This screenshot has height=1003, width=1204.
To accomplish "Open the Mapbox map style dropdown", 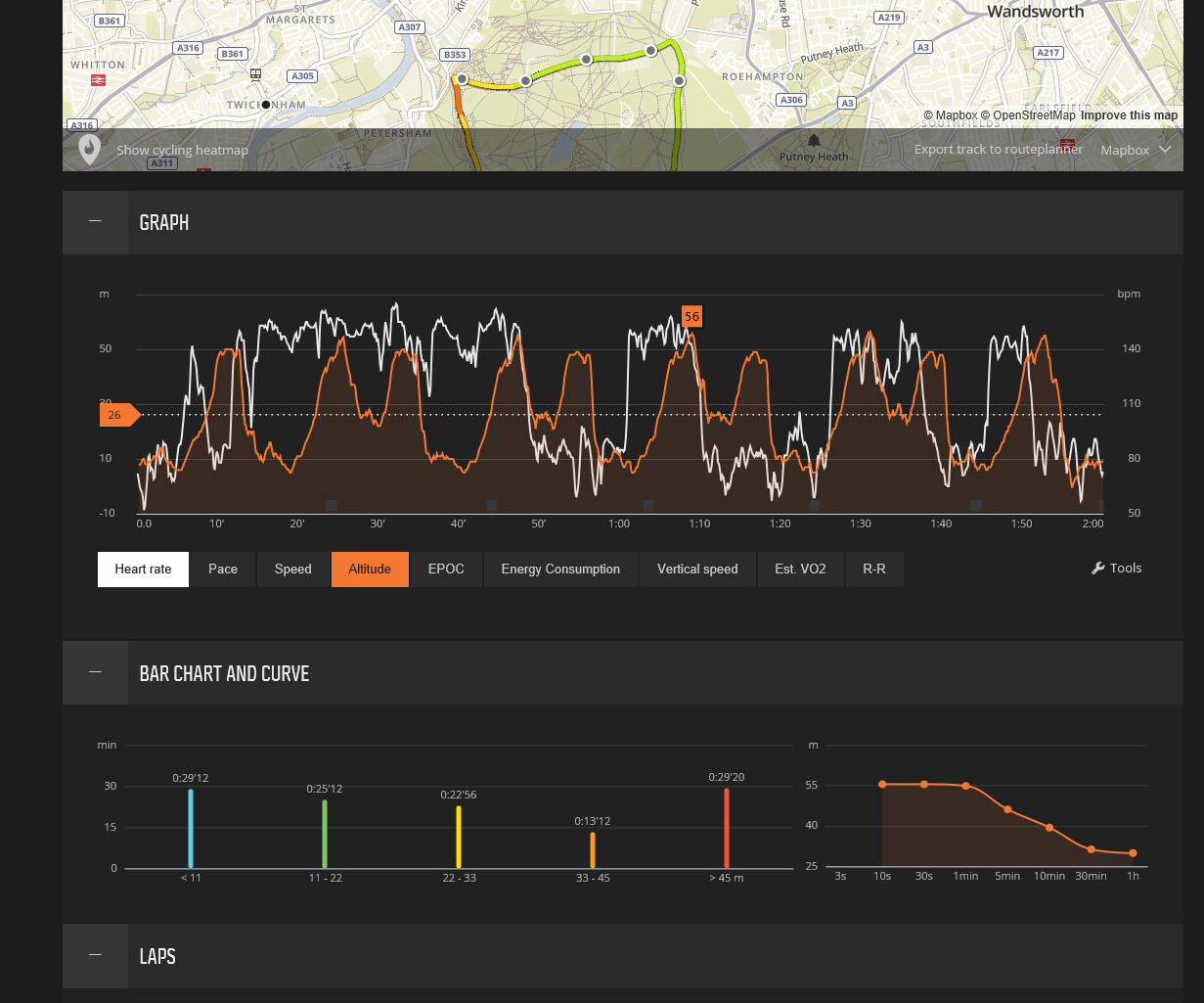I will 1136,150.
